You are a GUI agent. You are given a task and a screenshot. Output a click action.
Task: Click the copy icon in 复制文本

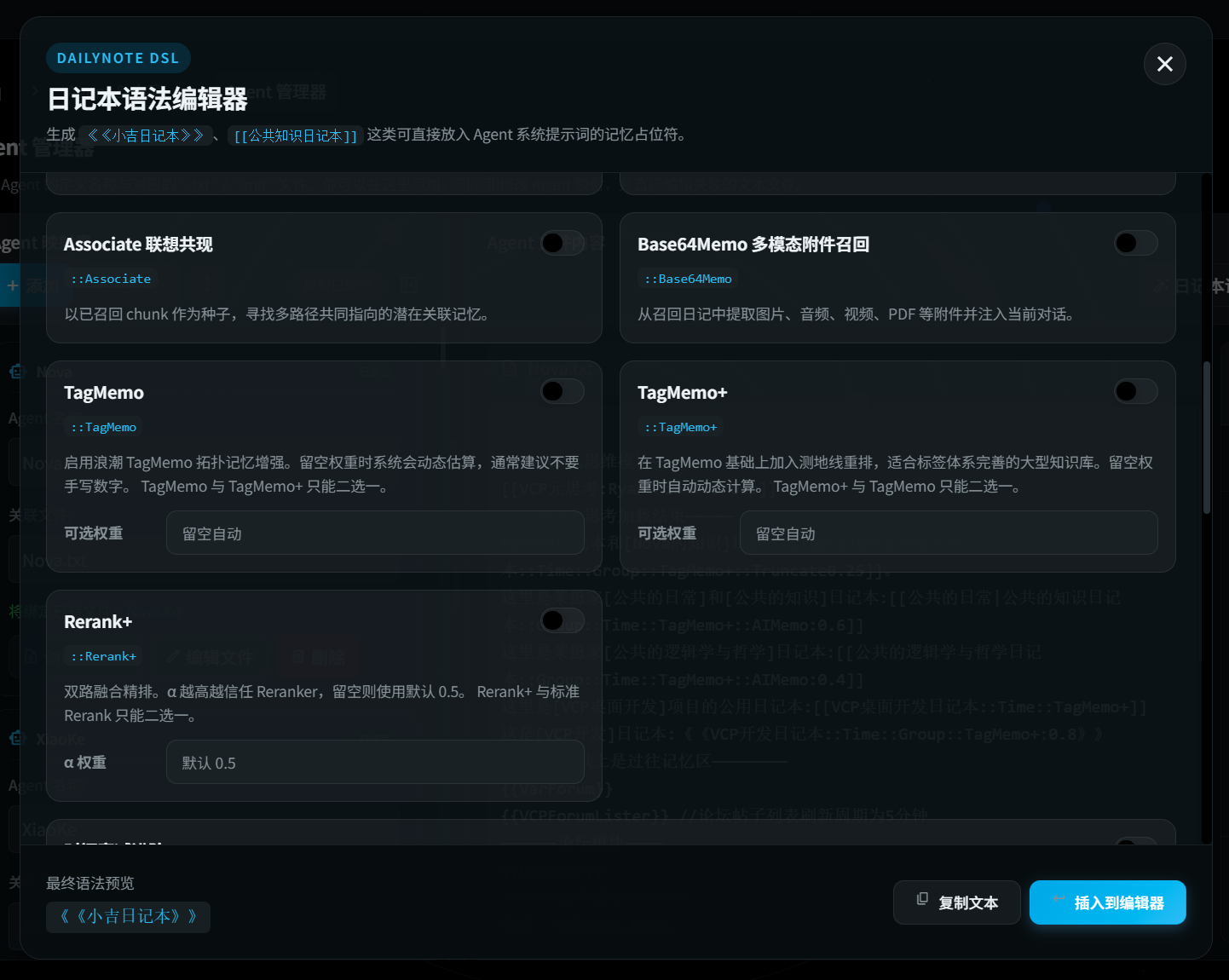tap(922, 899)
